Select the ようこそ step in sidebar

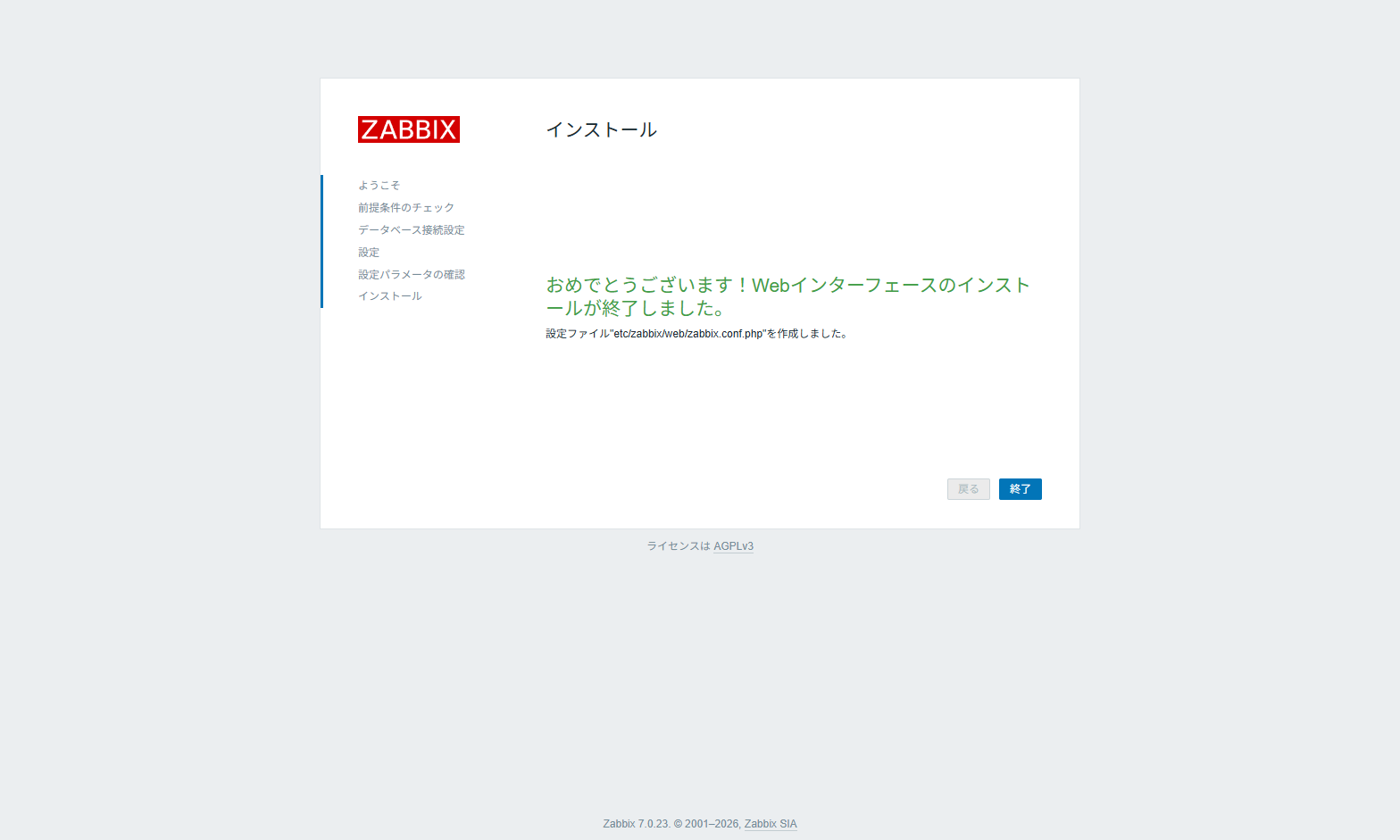point(379,186)
